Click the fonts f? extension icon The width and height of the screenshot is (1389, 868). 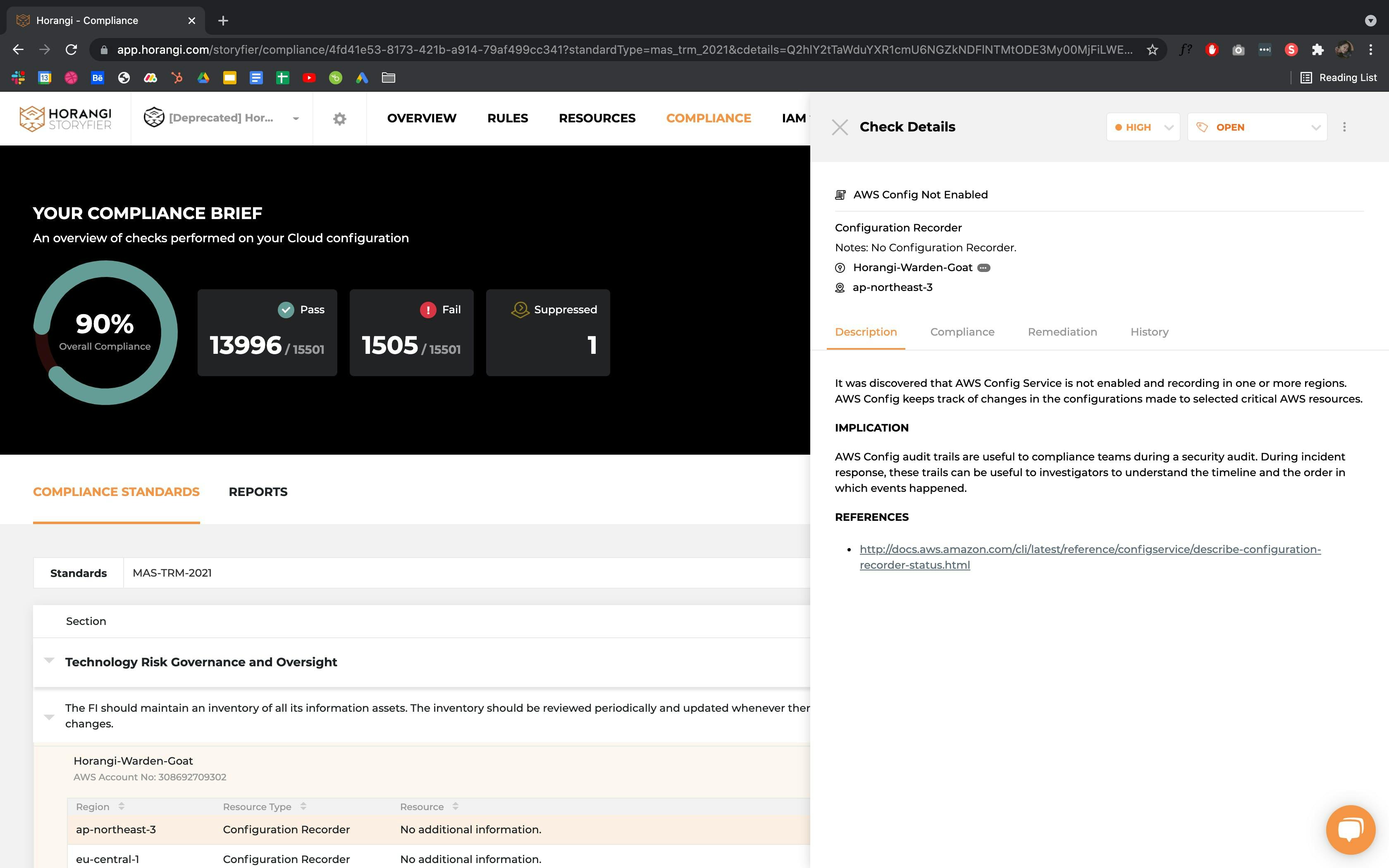pyautogui.click(x=1185, y=50)
